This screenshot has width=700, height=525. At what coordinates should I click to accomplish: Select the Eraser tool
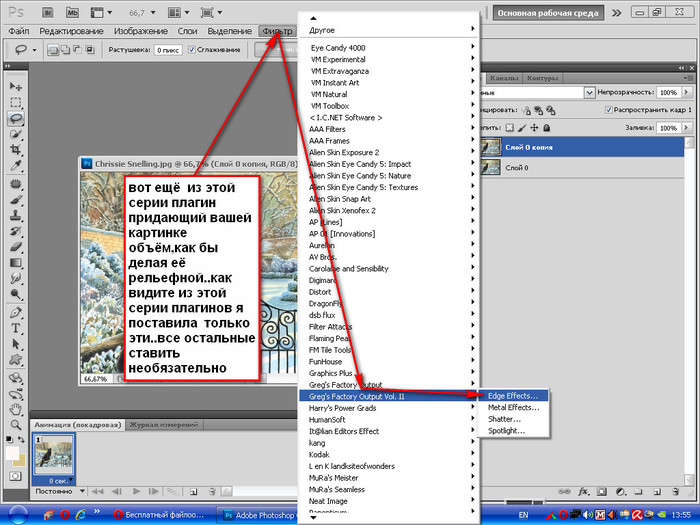click(x=16, y=247)
